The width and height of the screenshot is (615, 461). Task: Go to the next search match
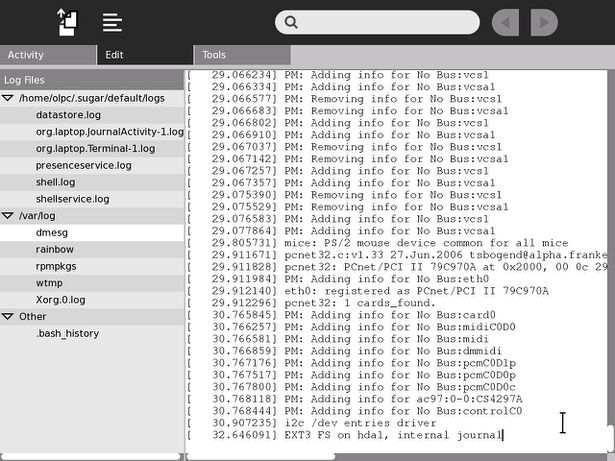[x=543, y=22]
